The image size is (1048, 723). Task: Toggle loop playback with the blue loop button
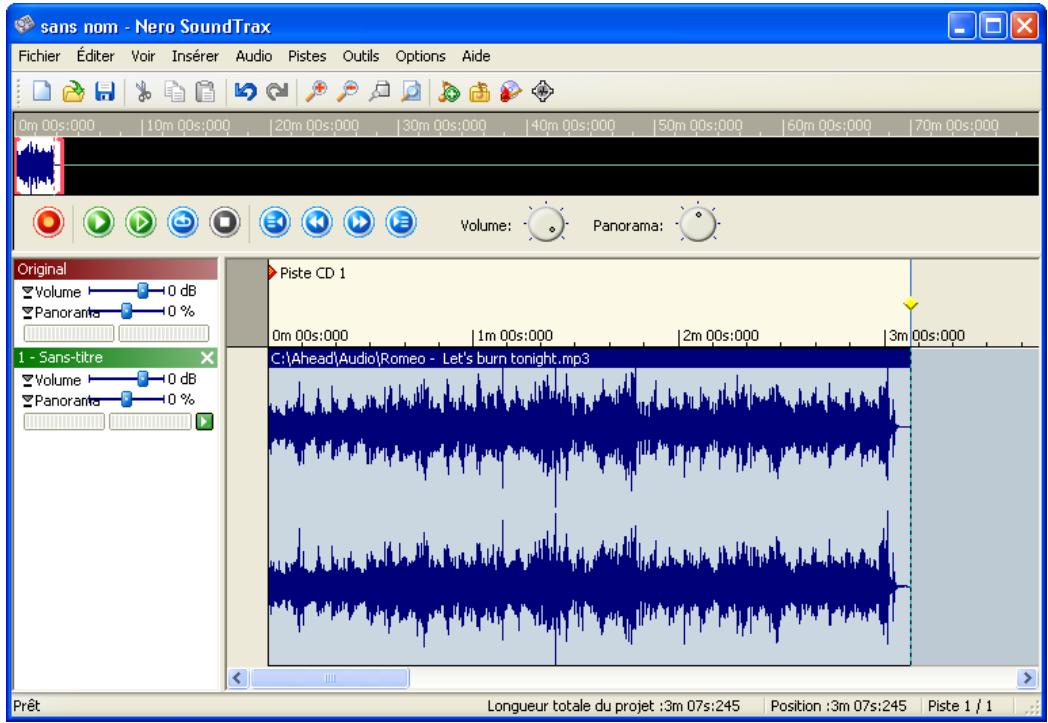pyautogui.click(x=182, y=223)
